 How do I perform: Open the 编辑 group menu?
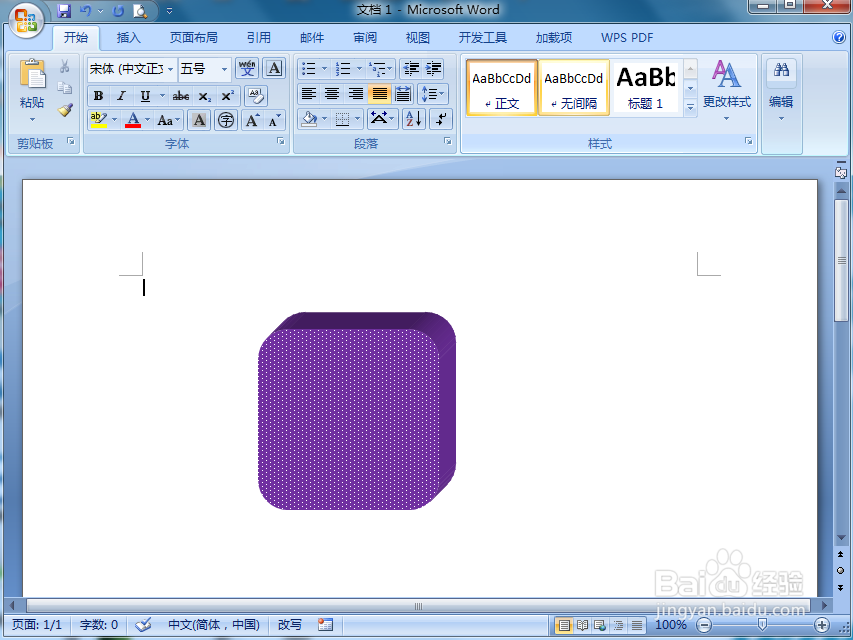coord(781,90)
